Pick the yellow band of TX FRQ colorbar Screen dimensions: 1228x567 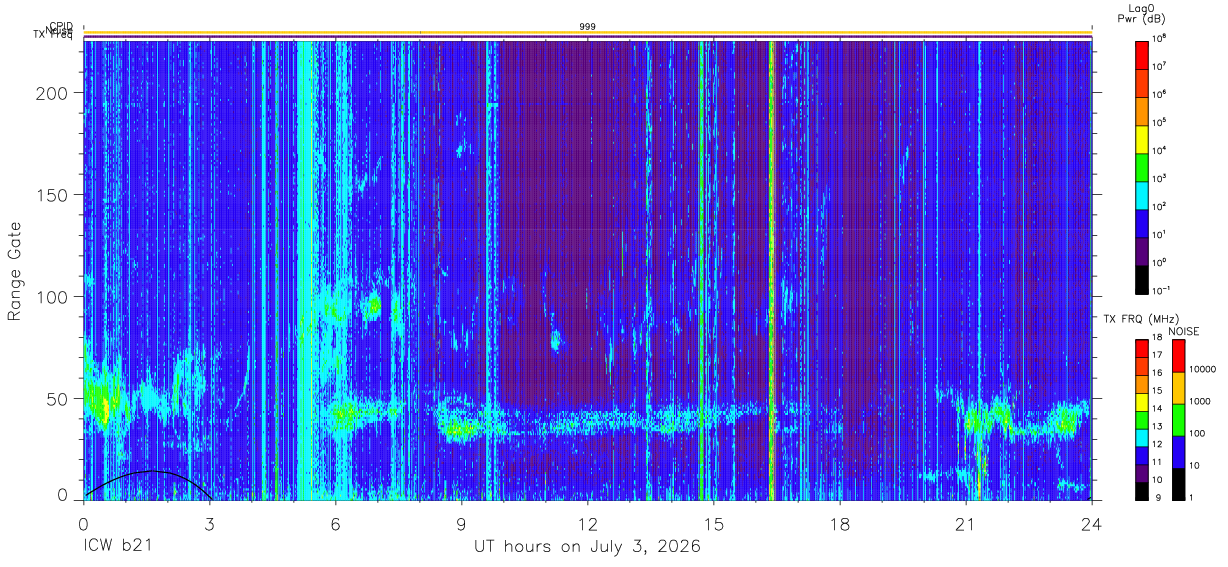[1142, 402]
